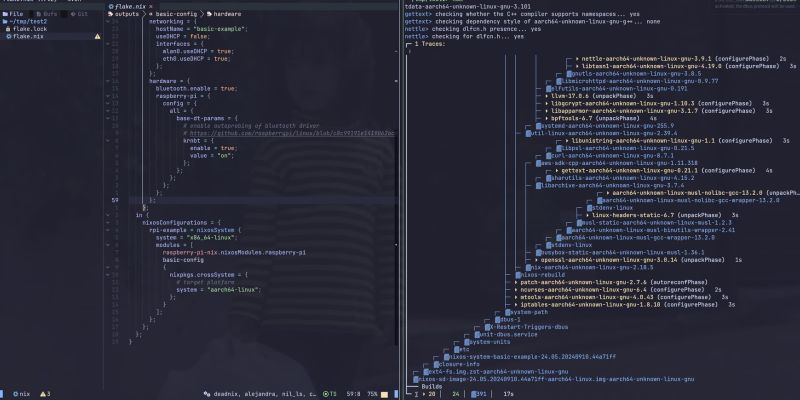
Task: Fold the raspberry-pi block using gutter arrow
Action: (108, 96)
